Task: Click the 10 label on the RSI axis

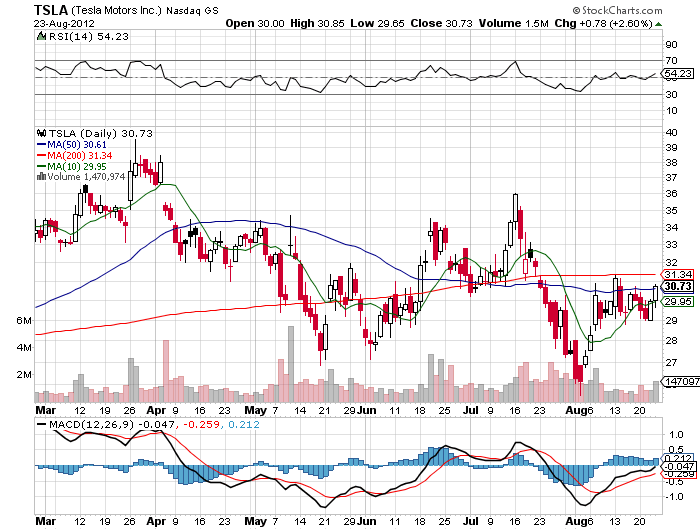Action: tap(671, 110)
